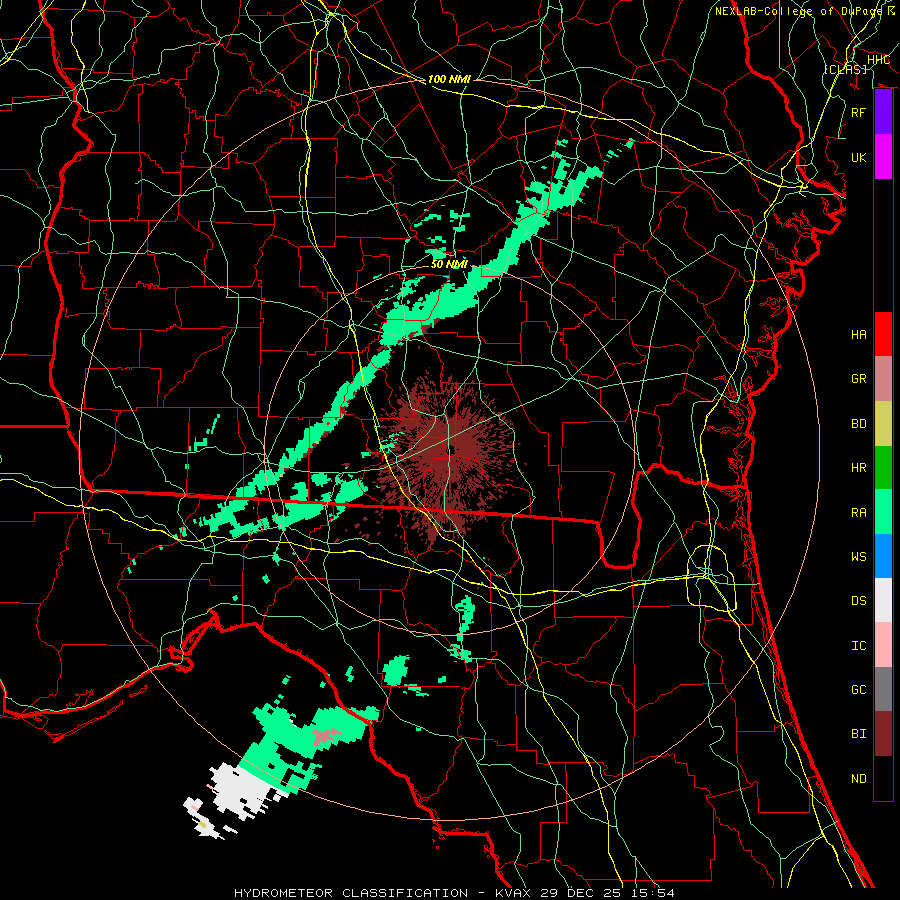Click the DS legend label
This screenshot has width=900, height=900.
coord(858,601)
